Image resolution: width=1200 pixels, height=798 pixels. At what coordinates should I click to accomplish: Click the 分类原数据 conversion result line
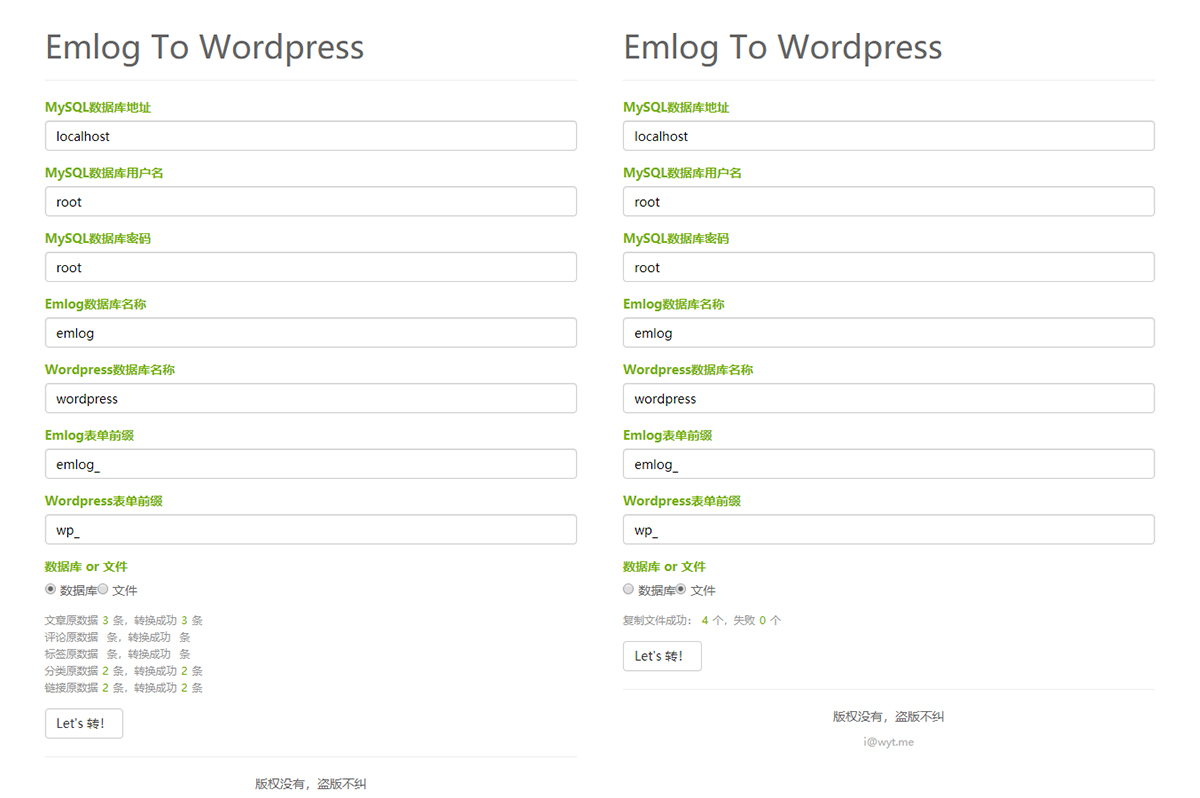[124, 671]
